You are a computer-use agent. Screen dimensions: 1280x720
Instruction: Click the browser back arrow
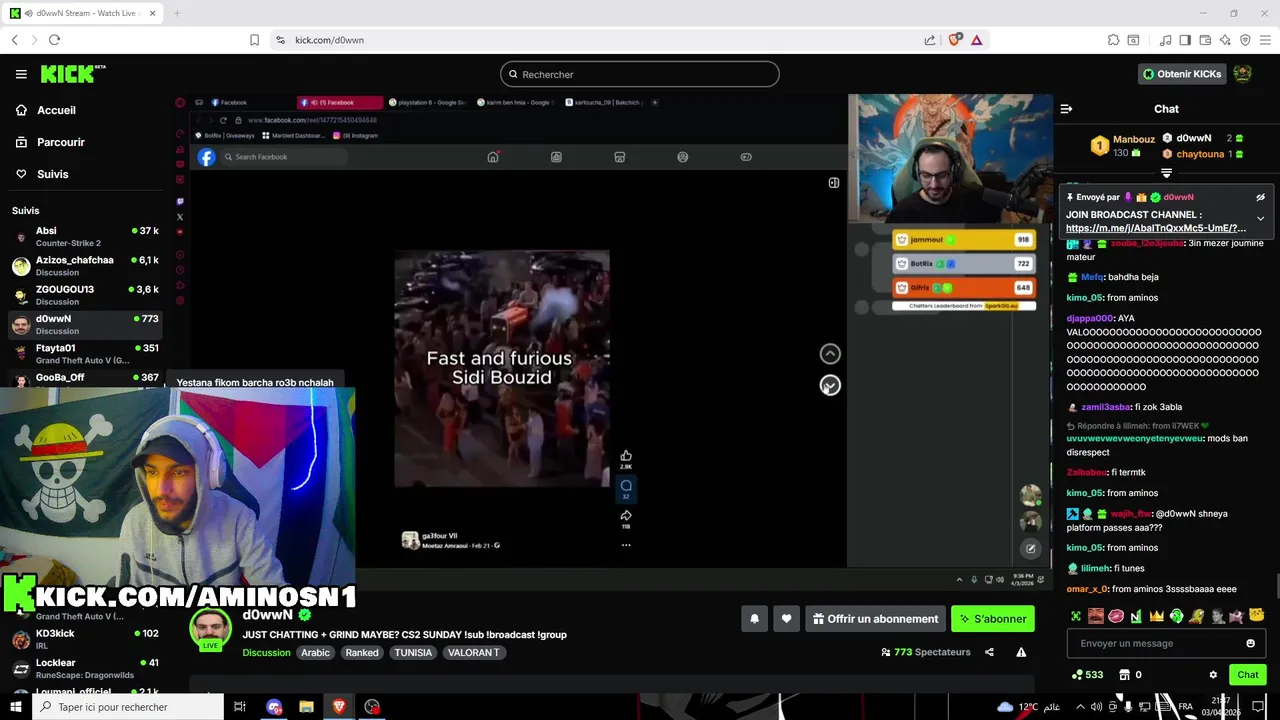[x=15, y=40]
